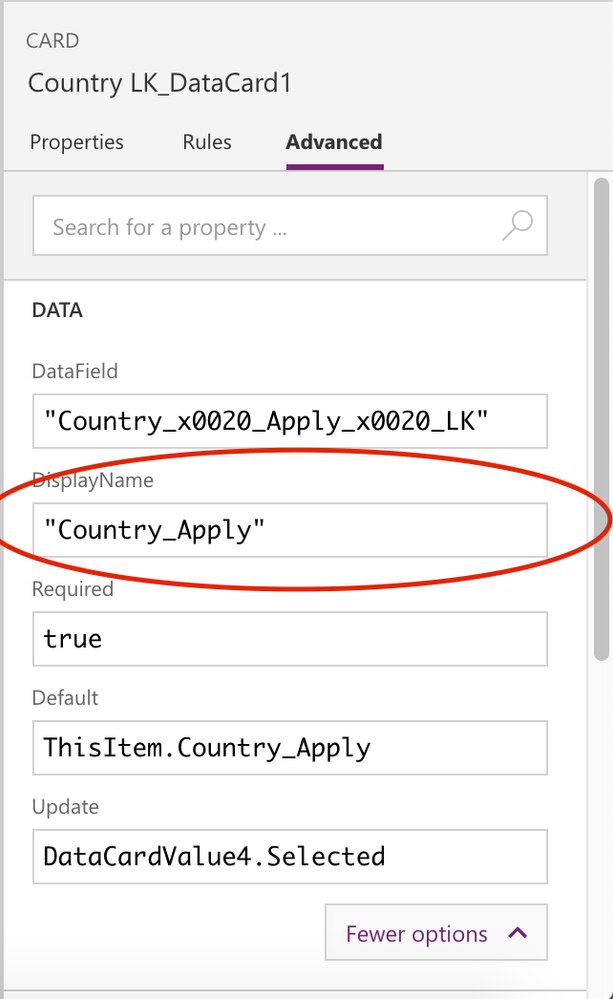Click the DataField property label
Viewport: 613px width, 999px height.
tap(75, 371)
